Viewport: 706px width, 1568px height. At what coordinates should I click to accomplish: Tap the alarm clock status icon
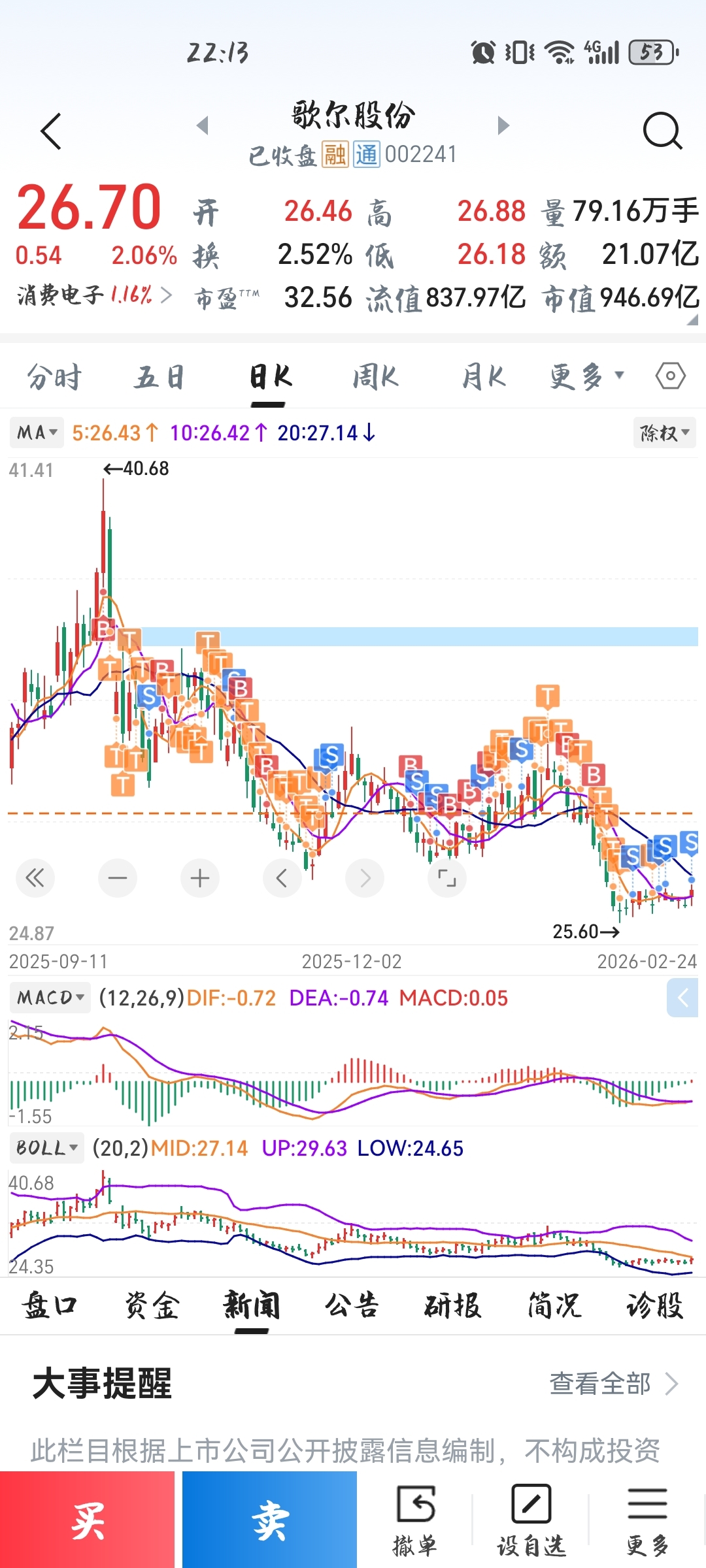click(x=483, y=52)
